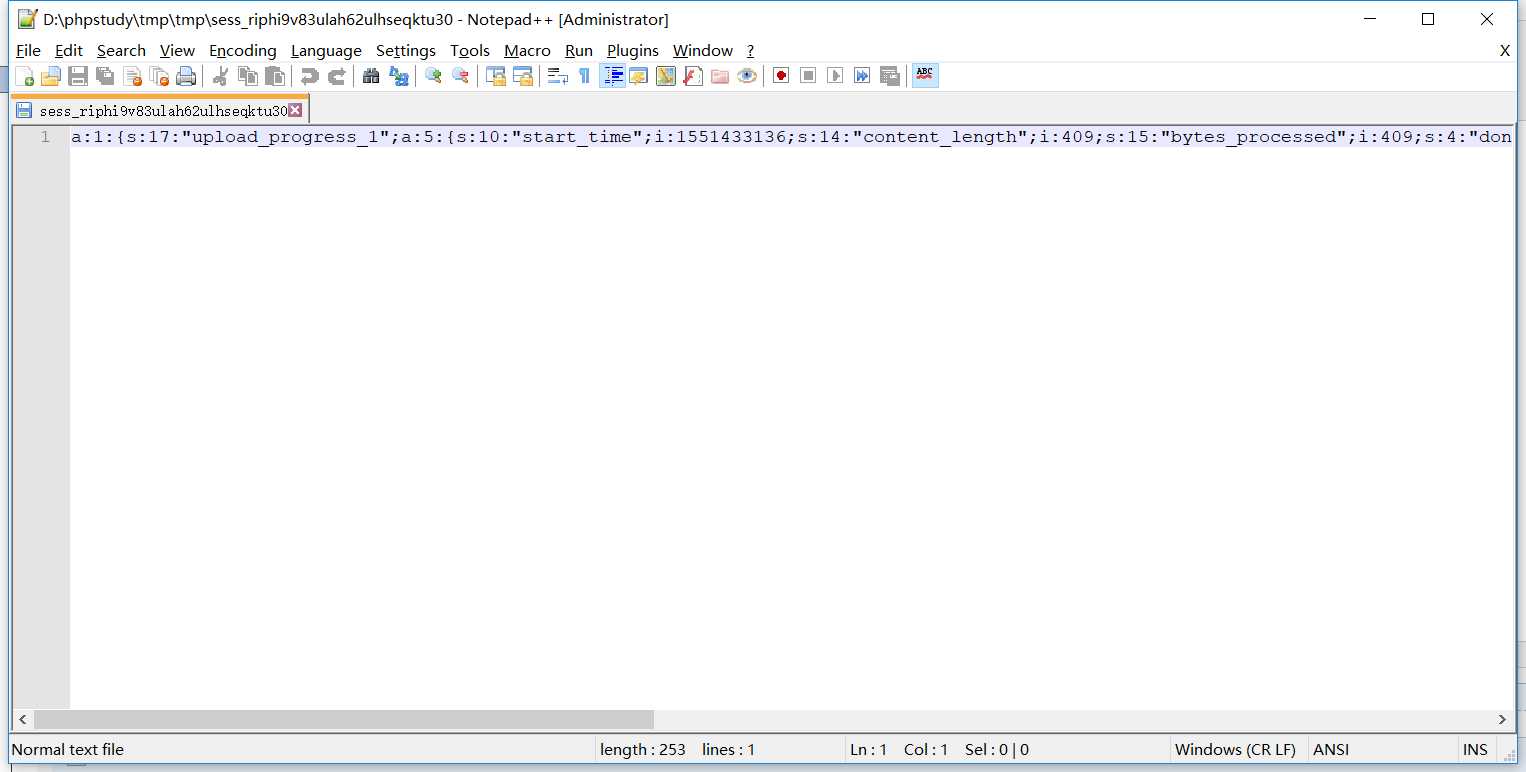The height and width of the screenshot is (772, 1526).
Task: Toggle the indent guide icon
Action: point(612,76)
